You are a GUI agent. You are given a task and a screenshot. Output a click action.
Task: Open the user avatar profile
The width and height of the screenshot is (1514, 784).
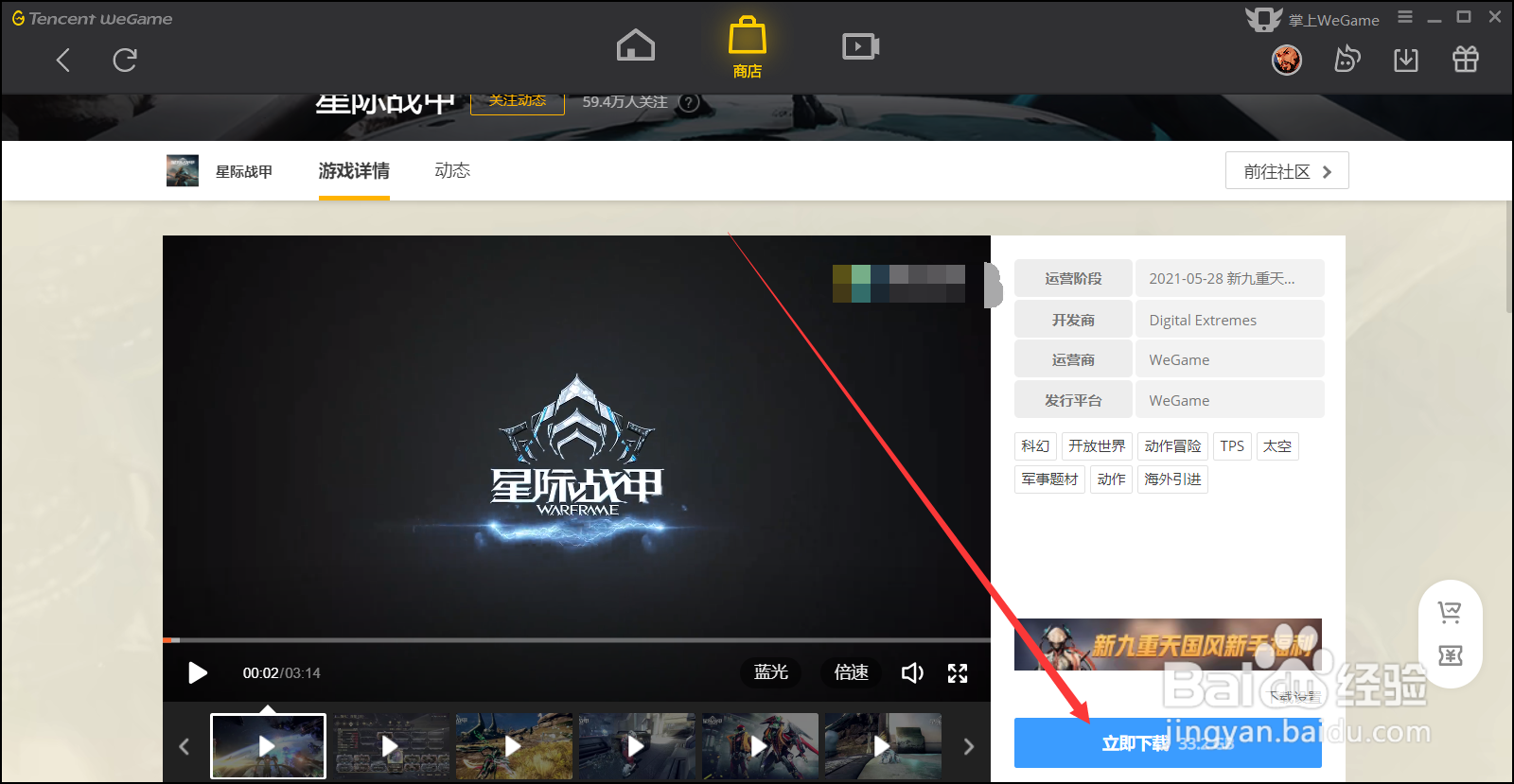point(1287,60)
